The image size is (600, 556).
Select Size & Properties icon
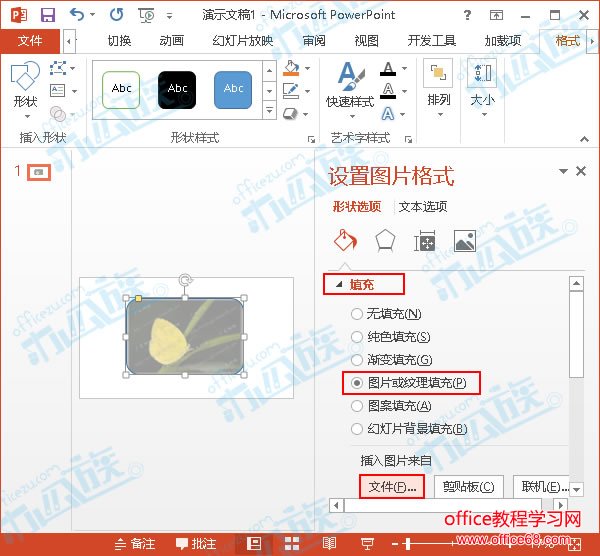click(425, 241)
